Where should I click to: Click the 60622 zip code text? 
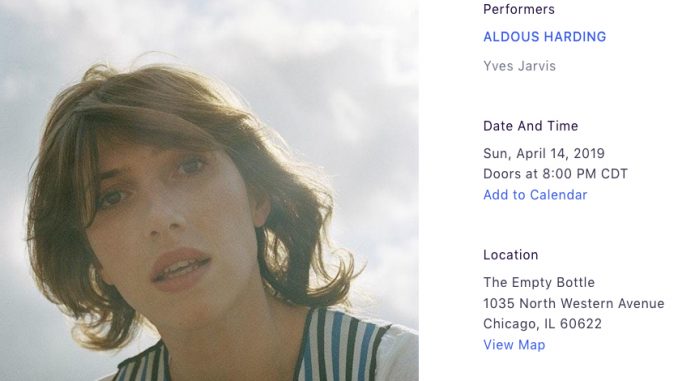580,324
